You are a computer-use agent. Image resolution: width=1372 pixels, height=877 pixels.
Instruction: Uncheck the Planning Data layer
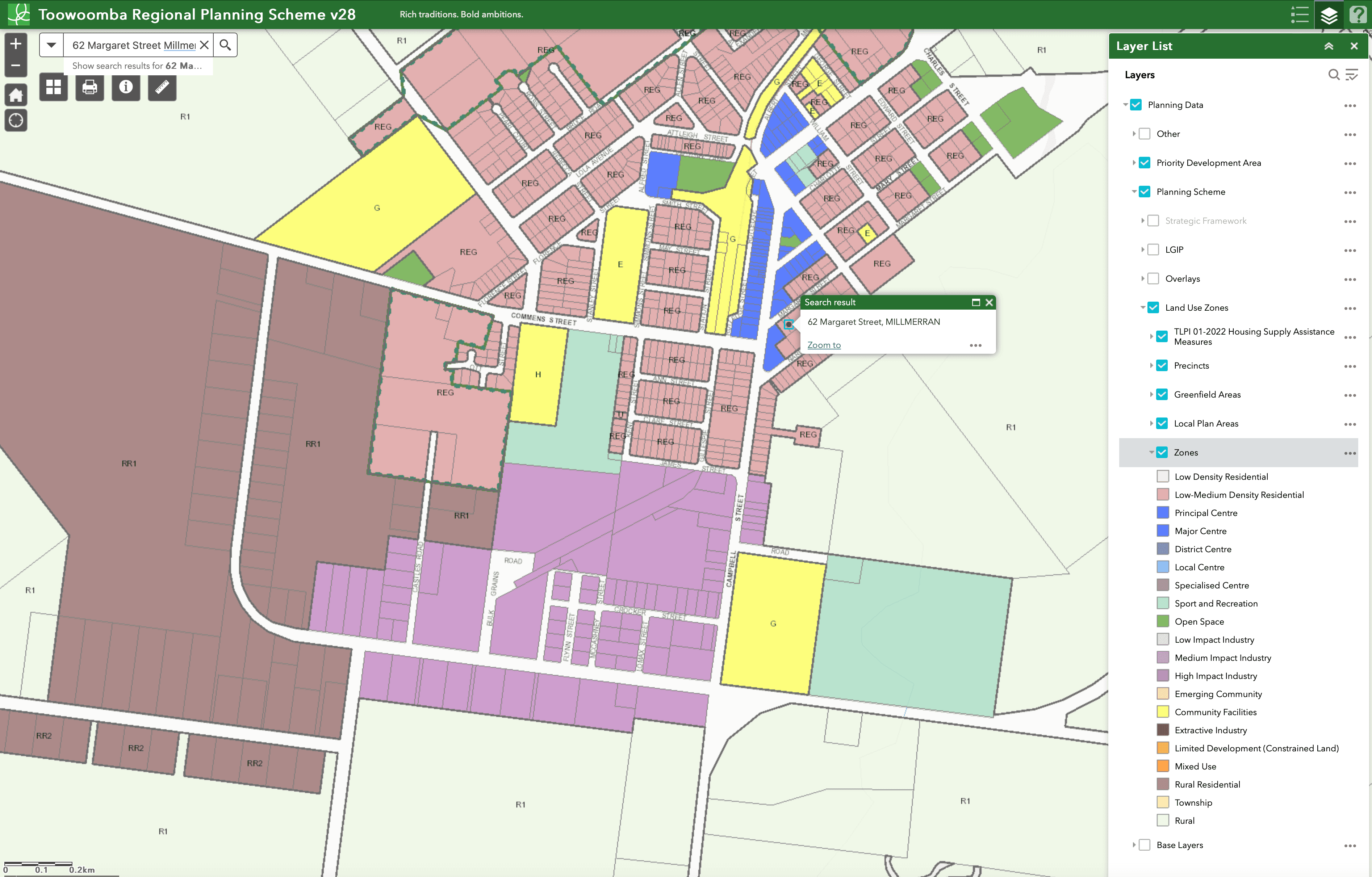(x=1135, y=105)
